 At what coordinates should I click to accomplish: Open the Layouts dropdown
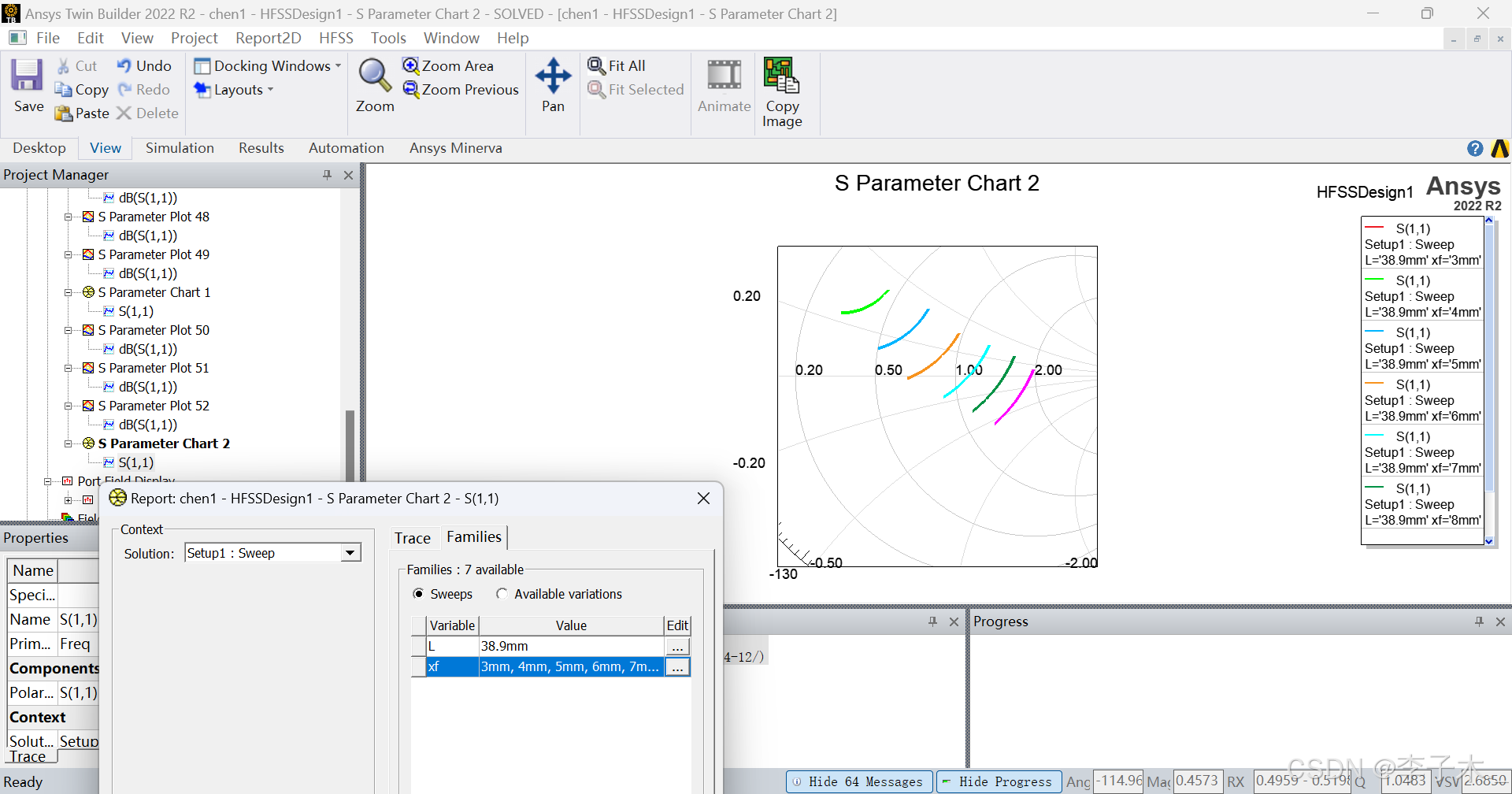pos(233,90)
